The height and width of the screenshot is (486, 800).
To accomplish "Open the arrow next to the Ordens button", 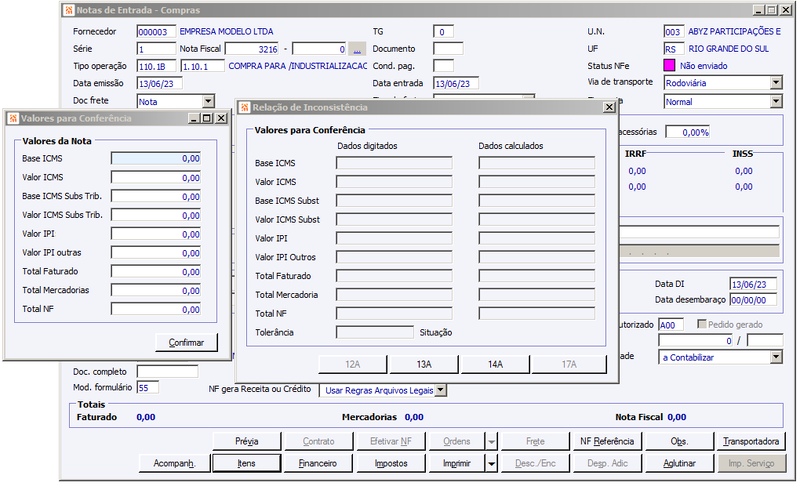I will [x=491, y=442].
